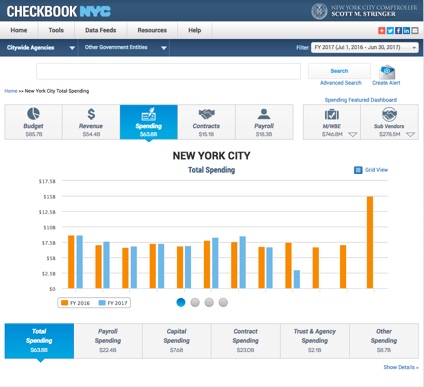Open the fiscal year Filter dropdown
The image size is (424, 387).
point(365,47)
